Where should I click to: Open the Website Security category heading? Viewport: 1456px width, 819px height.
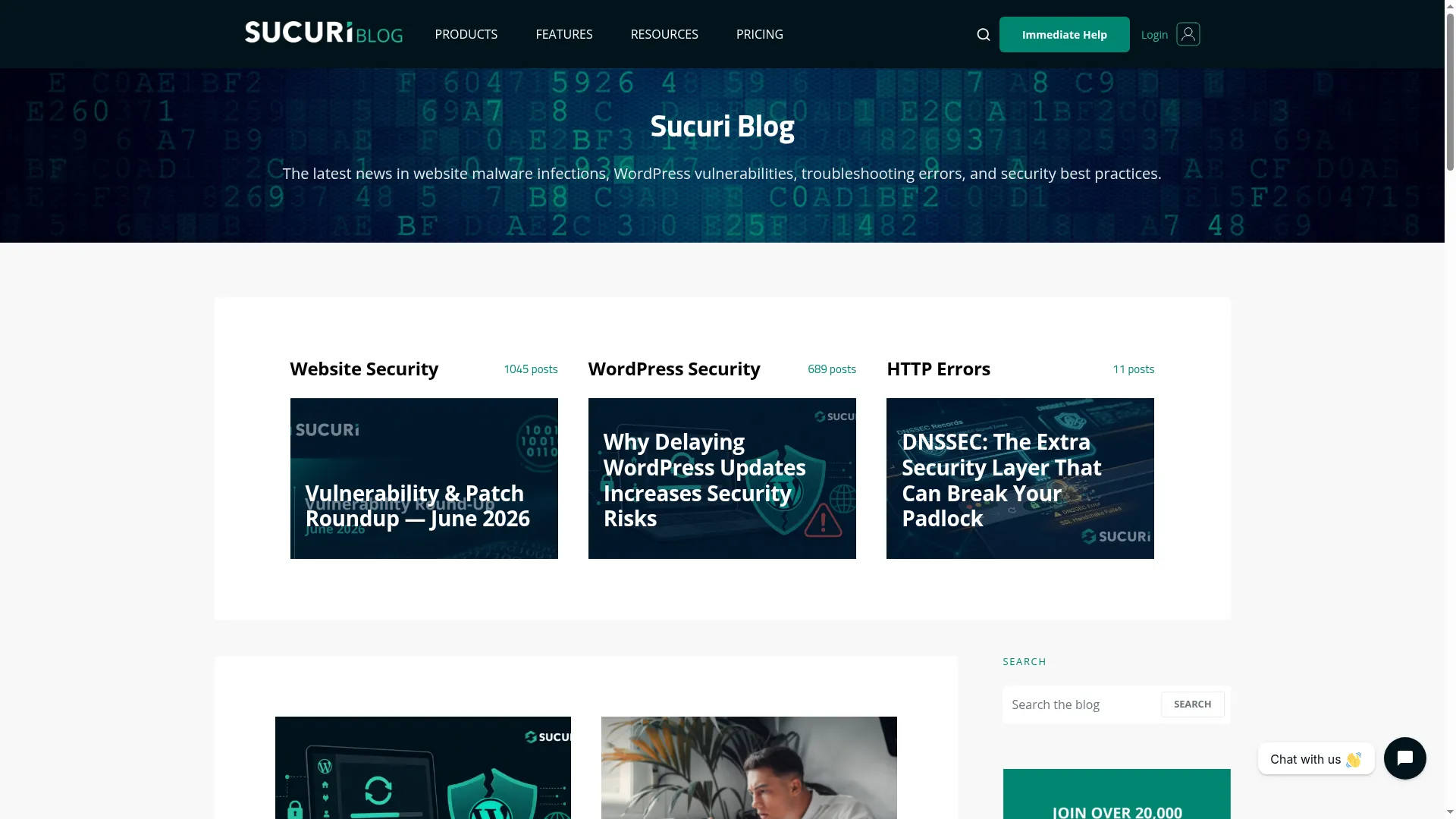(x=364, y=369)
